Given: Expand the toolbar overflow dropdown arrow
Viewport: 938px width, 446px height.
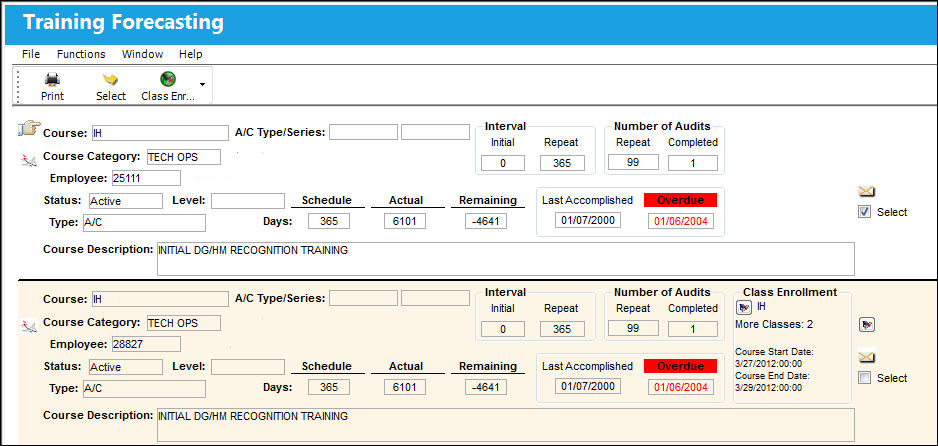Looking at the screenshot, I should 202,84.
